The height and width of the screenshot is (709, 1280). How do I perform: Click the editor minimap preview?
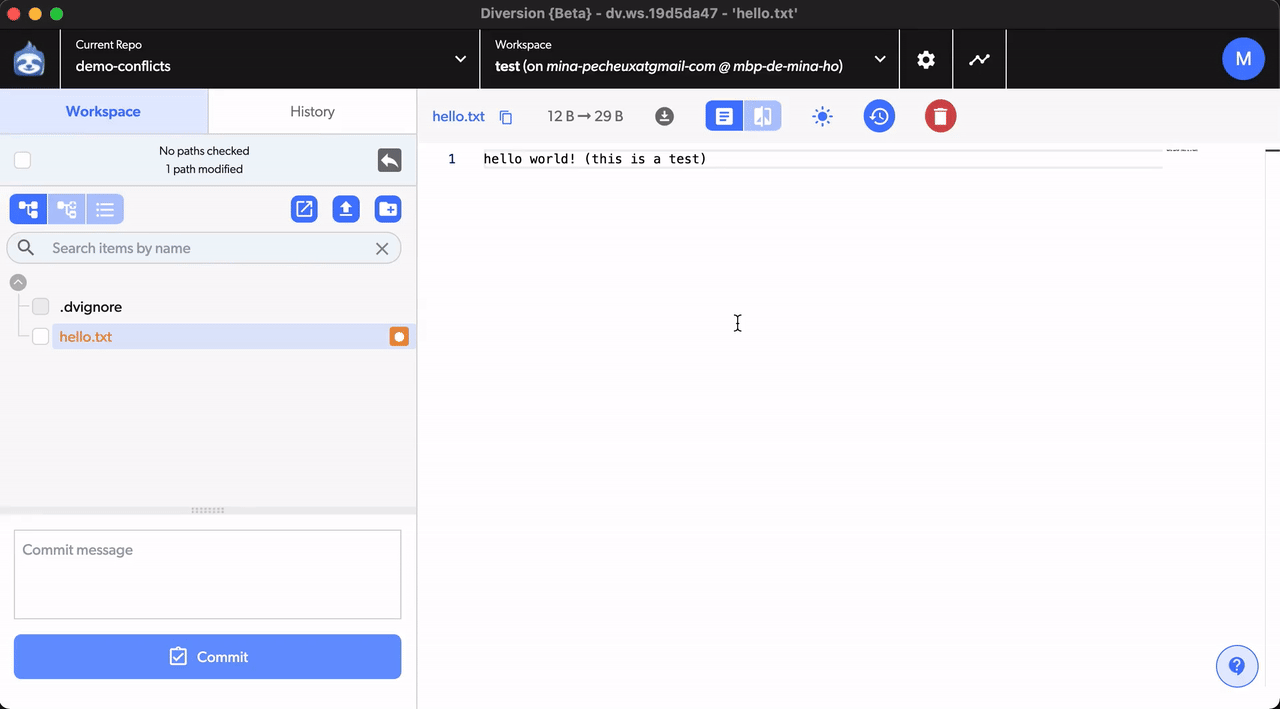[x=1182, y=150]
